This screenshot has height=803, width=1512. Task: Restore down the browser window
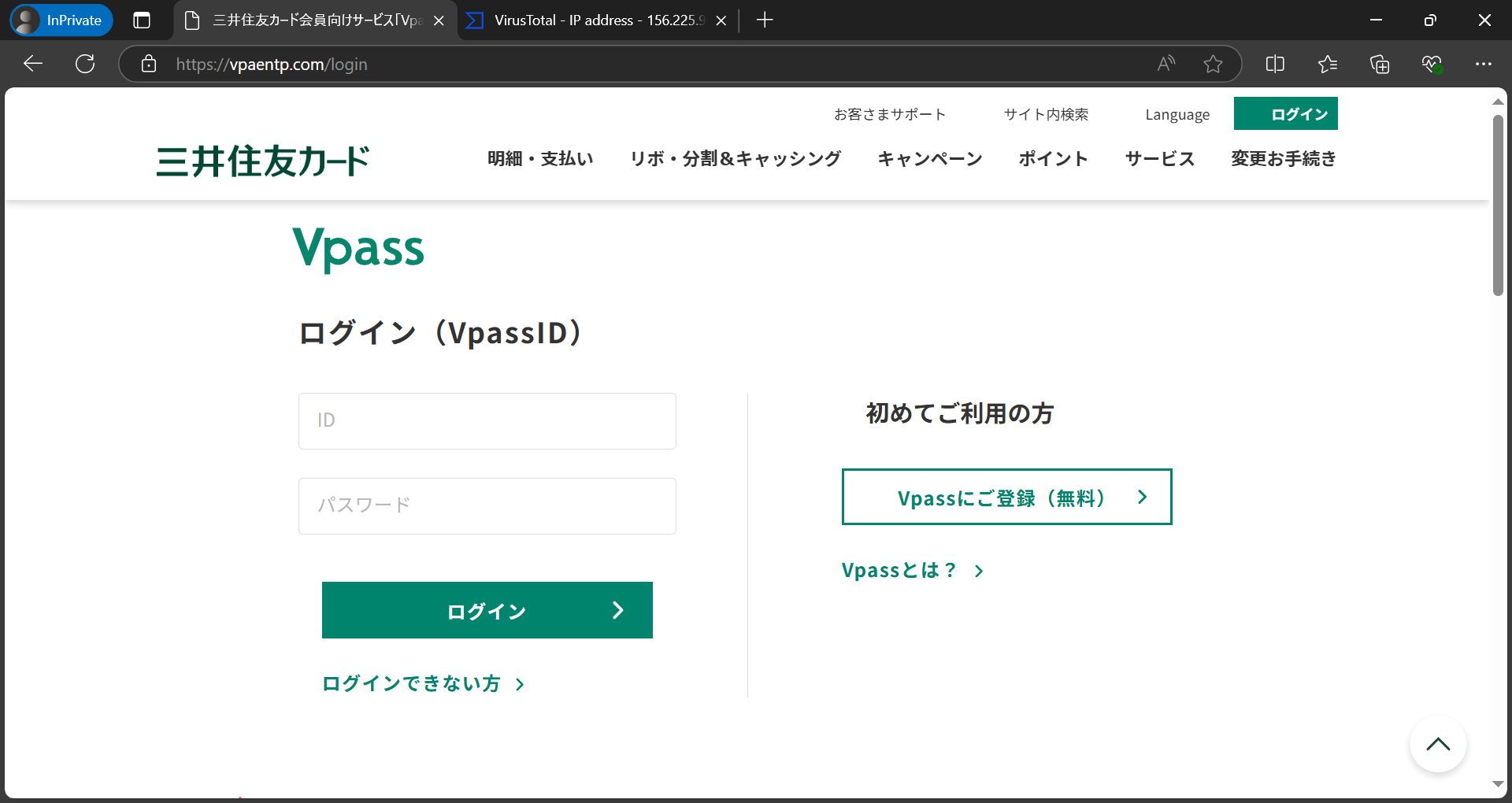click(x=1430, y=20)
